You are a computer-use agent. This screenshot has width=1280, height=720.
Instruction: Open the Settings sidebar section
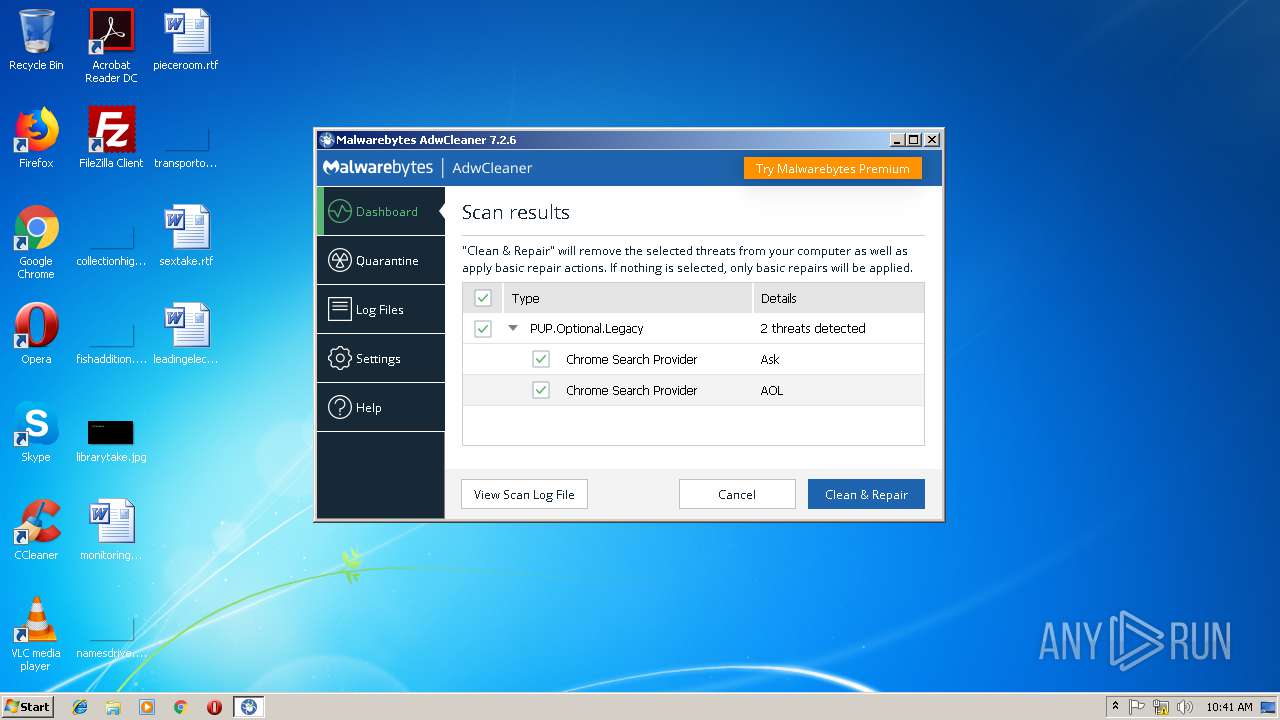tap(381, 358)
